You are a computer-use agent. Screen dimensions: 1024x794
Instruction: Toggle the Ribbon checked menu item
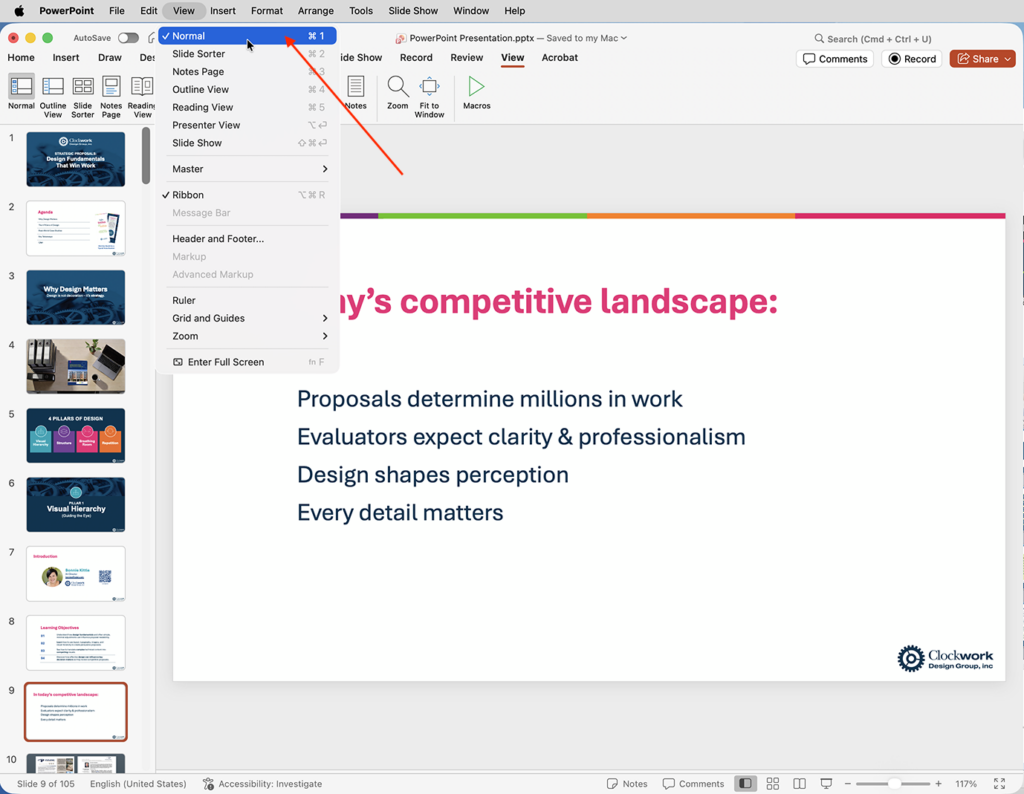(248, 195)
